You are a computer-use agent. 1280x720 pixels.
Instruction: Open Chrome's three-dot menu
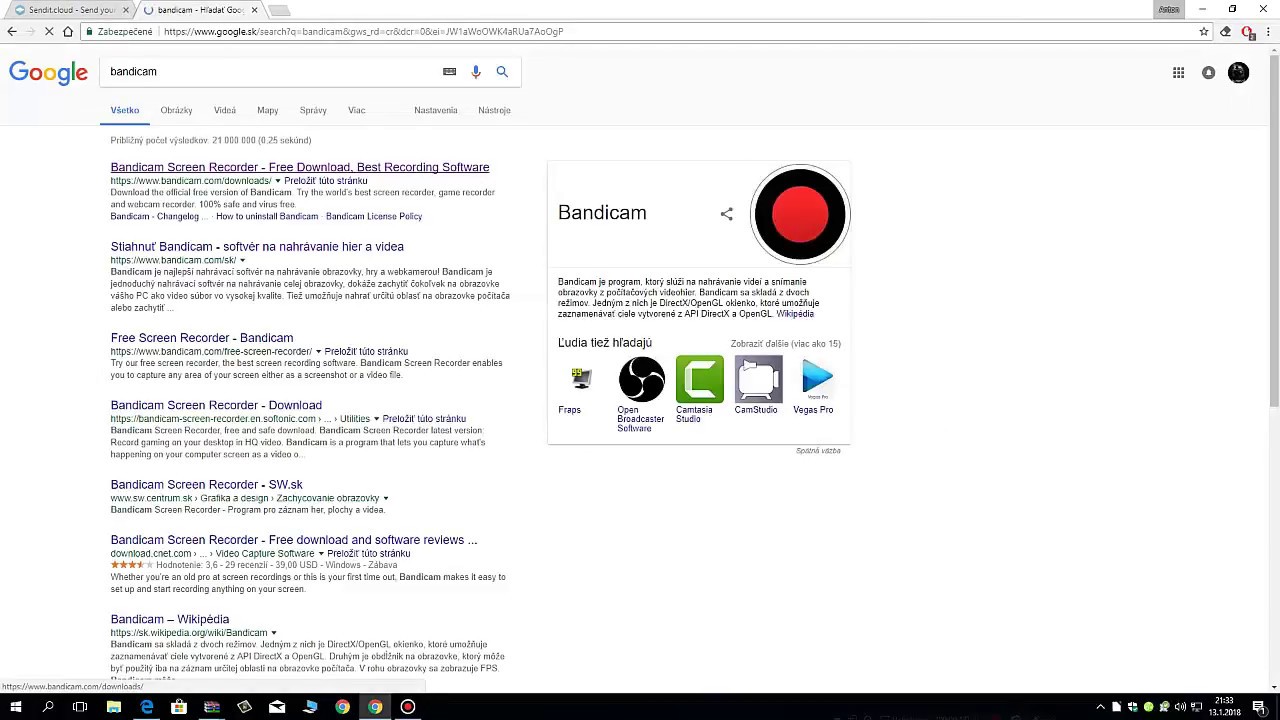[x=1266, y=32]
